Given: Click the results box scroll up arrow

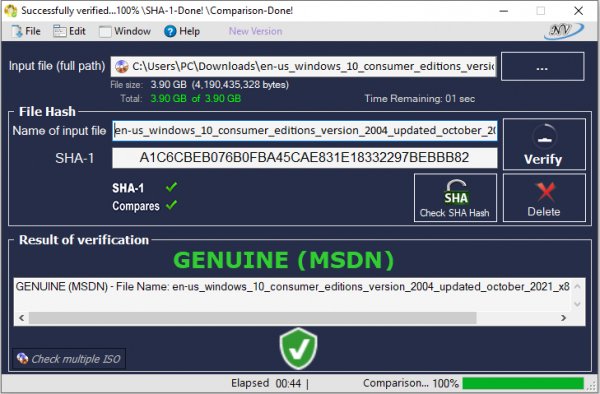Looking at the screenshot, I should click(x=577, y=287).
